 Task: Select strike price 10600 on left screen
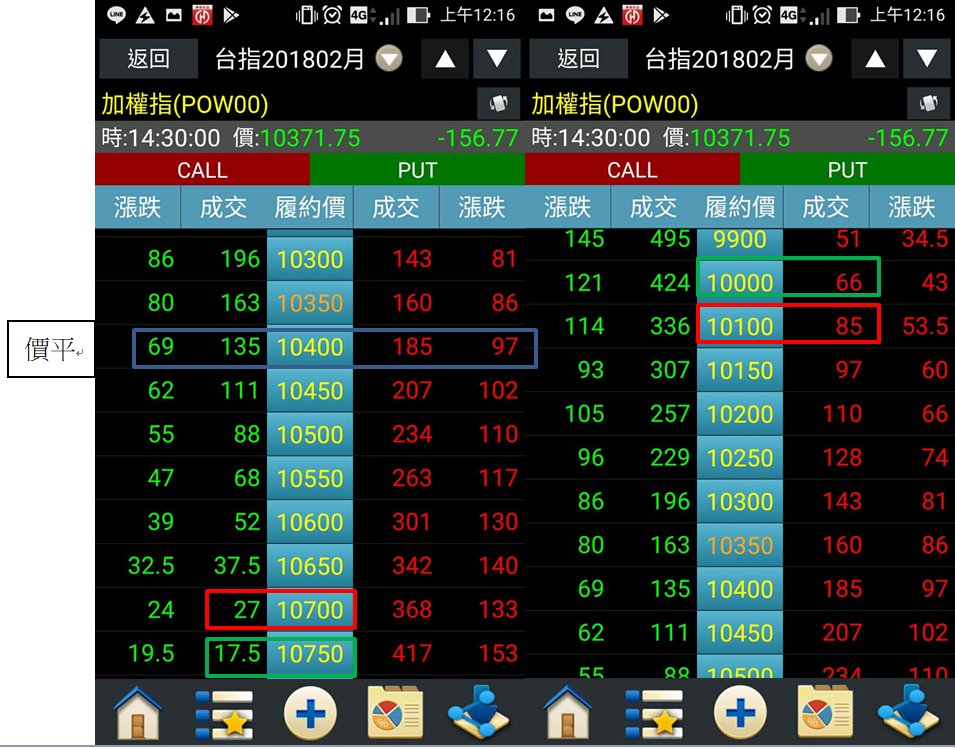(310, 522)
